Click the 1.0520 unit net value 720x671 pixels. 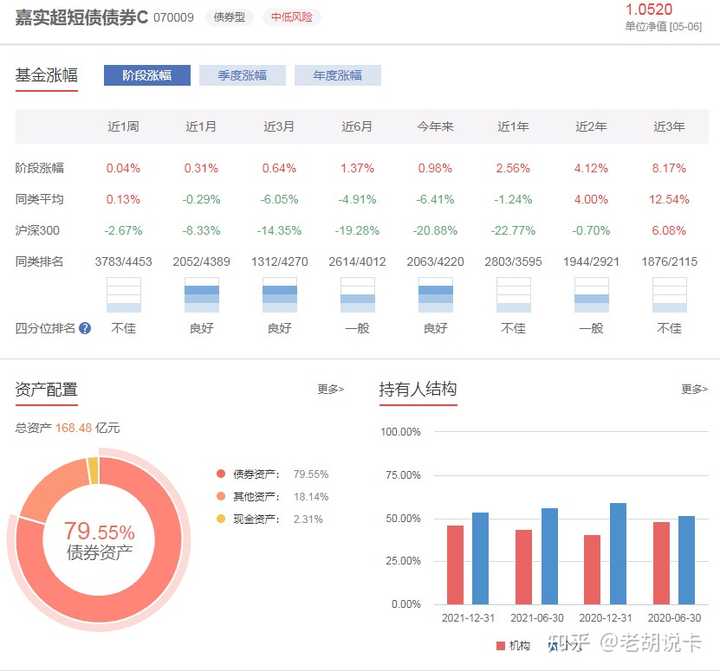pyautogui.click(x=649, y=9)
